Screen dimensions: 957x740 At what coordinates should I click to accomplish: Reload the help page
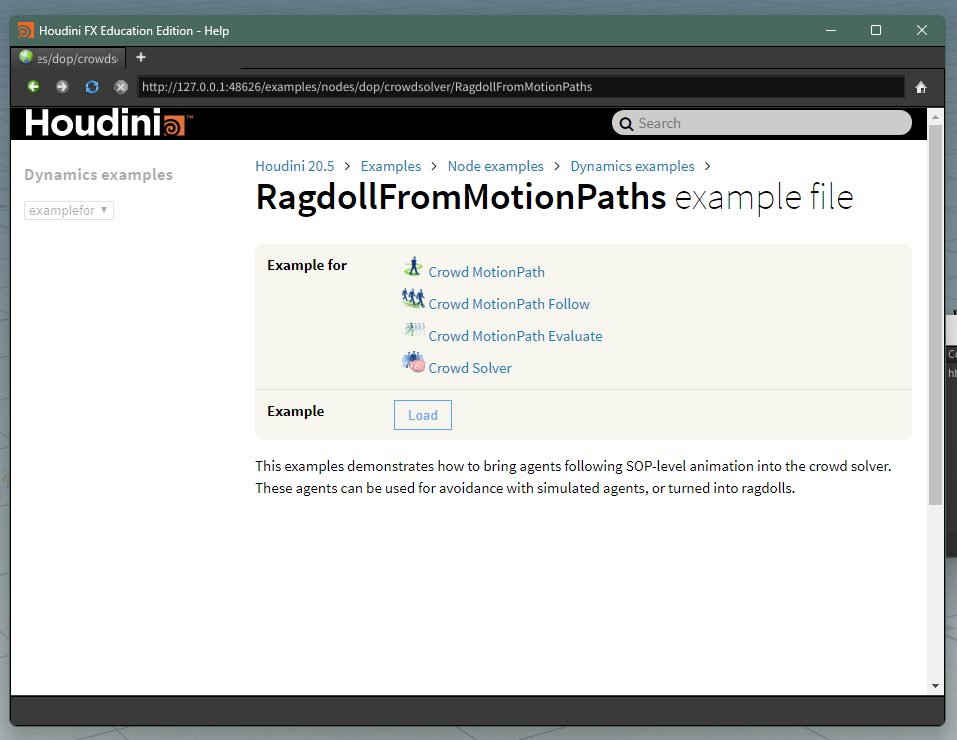point(92,87)
